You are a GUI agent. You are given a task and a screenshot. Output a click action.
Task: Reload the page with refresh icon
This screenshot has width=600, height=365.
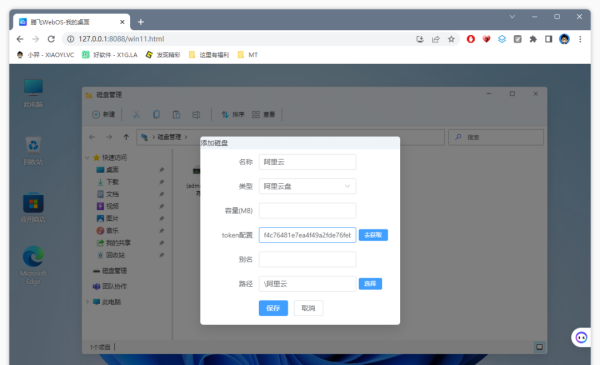click(51, 39)
